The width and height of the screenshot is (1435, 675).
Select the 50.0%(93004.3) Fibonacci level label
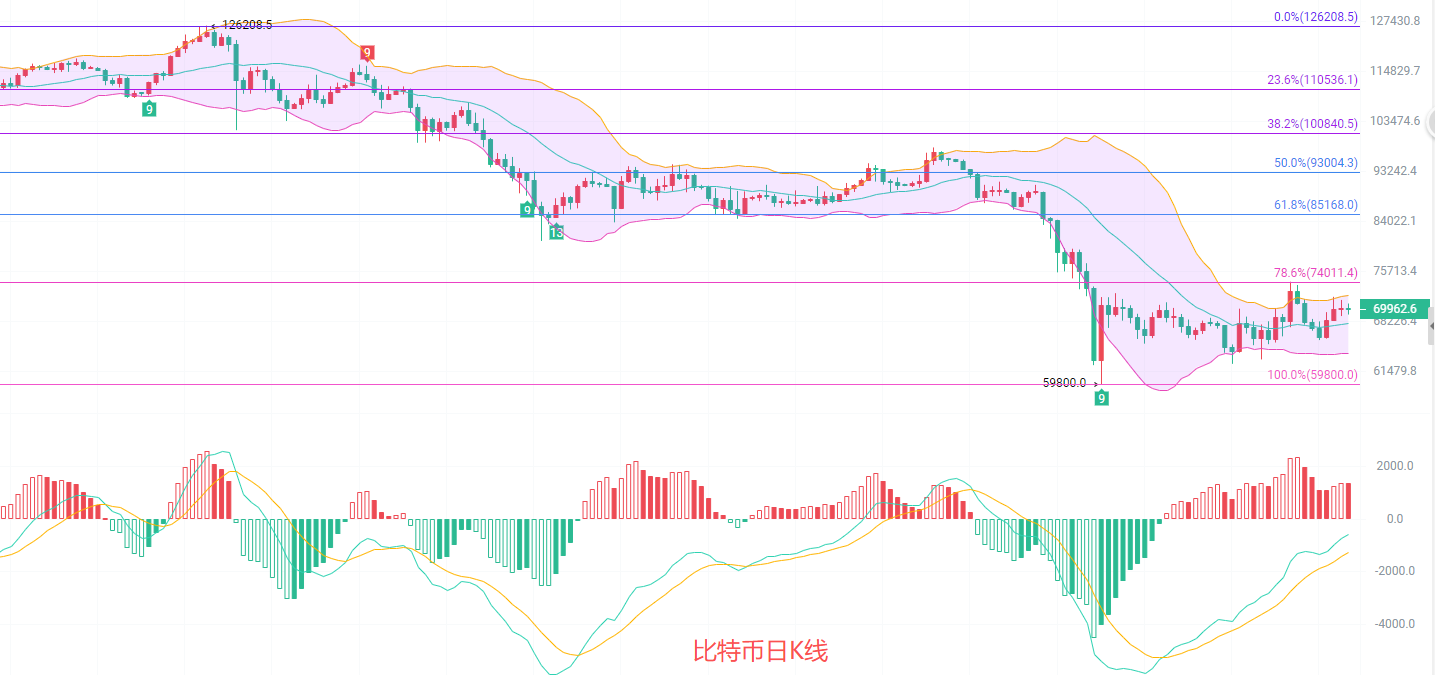click(x=1315, y=163)
